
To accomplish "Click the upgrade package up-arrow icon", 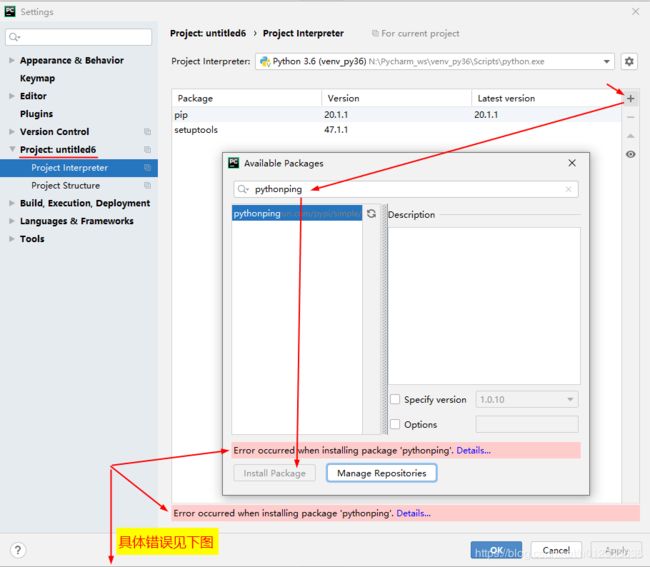I will pyautogui.click(x=631, y=136).
